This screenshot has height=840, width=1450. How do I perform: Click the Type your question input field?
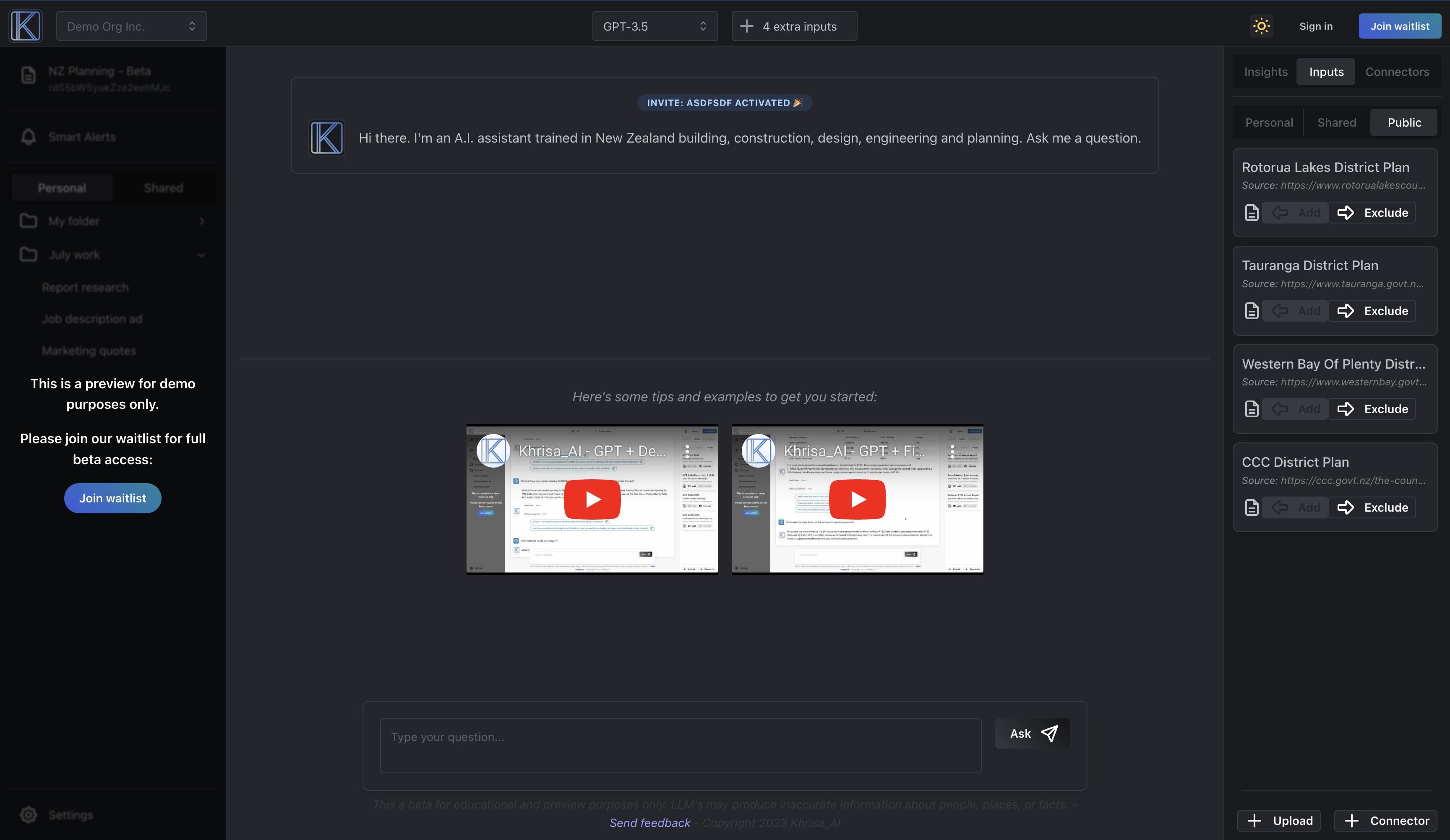coord(680,745)
